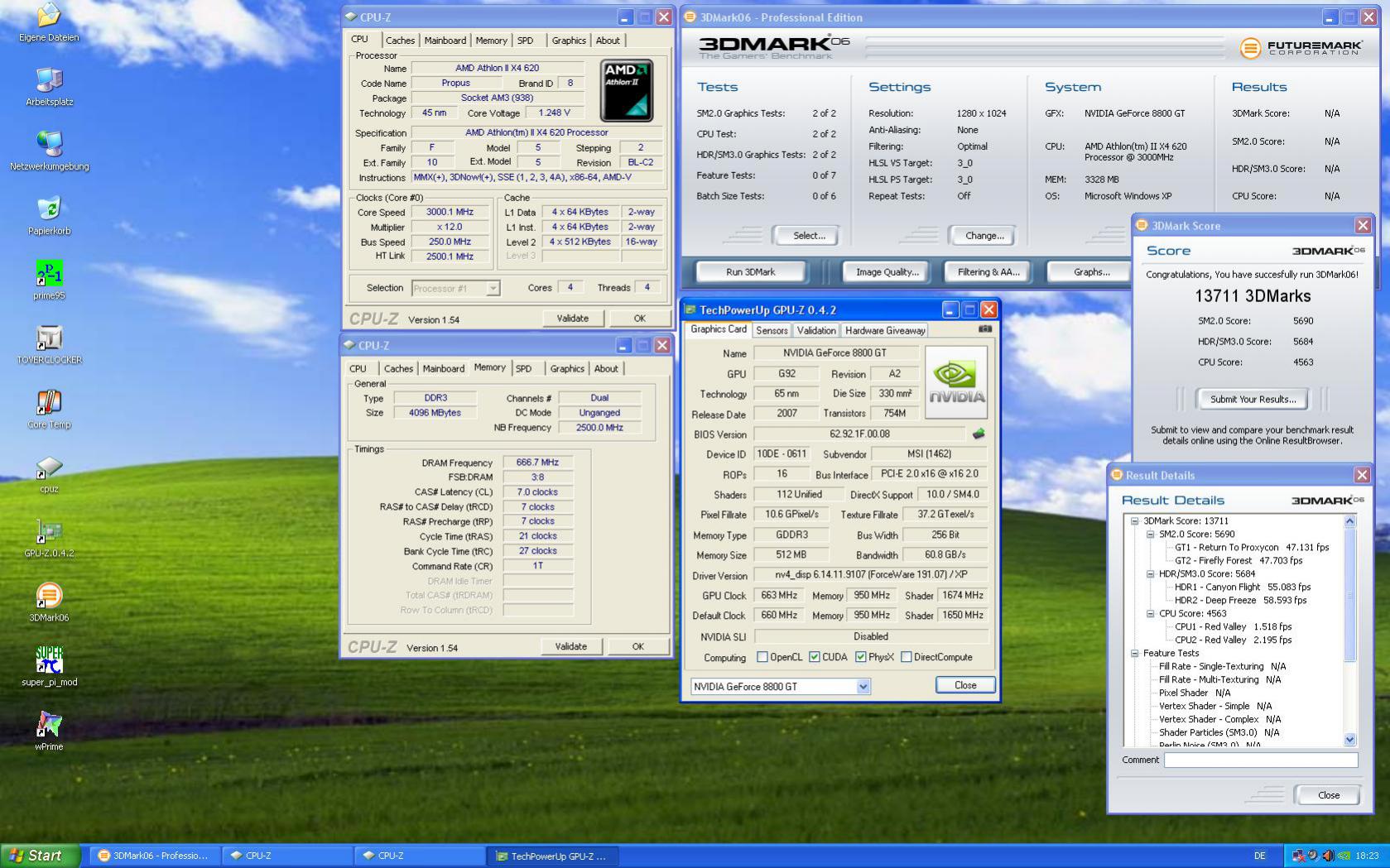The width and height of the screenshot is (1390, 868).
Task: Collapse the HDR/SM3.0 Score: 5684 tree node
Action: point(1151,574)
